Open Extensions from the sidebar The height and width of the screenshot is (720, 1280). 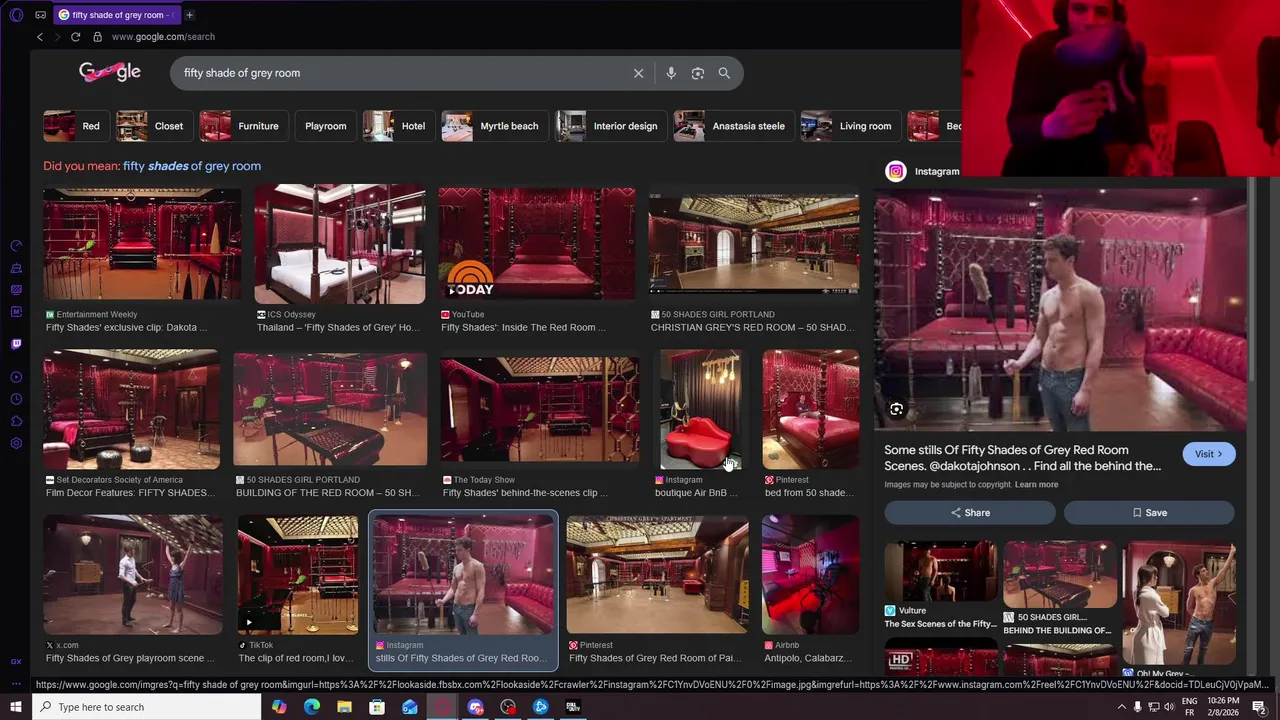click(x=16, y=421)
